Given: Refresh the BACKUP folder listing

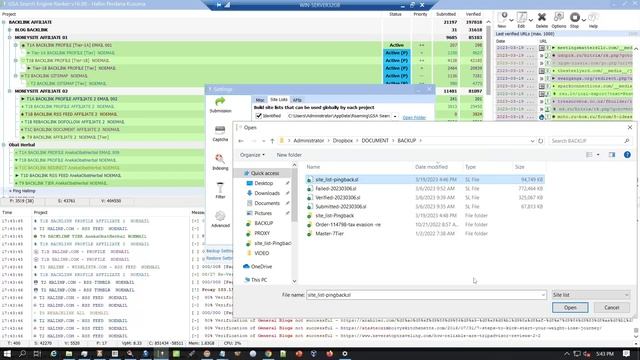Looking at the screenshot, I should pyautogui.click(x=540, y=141).
